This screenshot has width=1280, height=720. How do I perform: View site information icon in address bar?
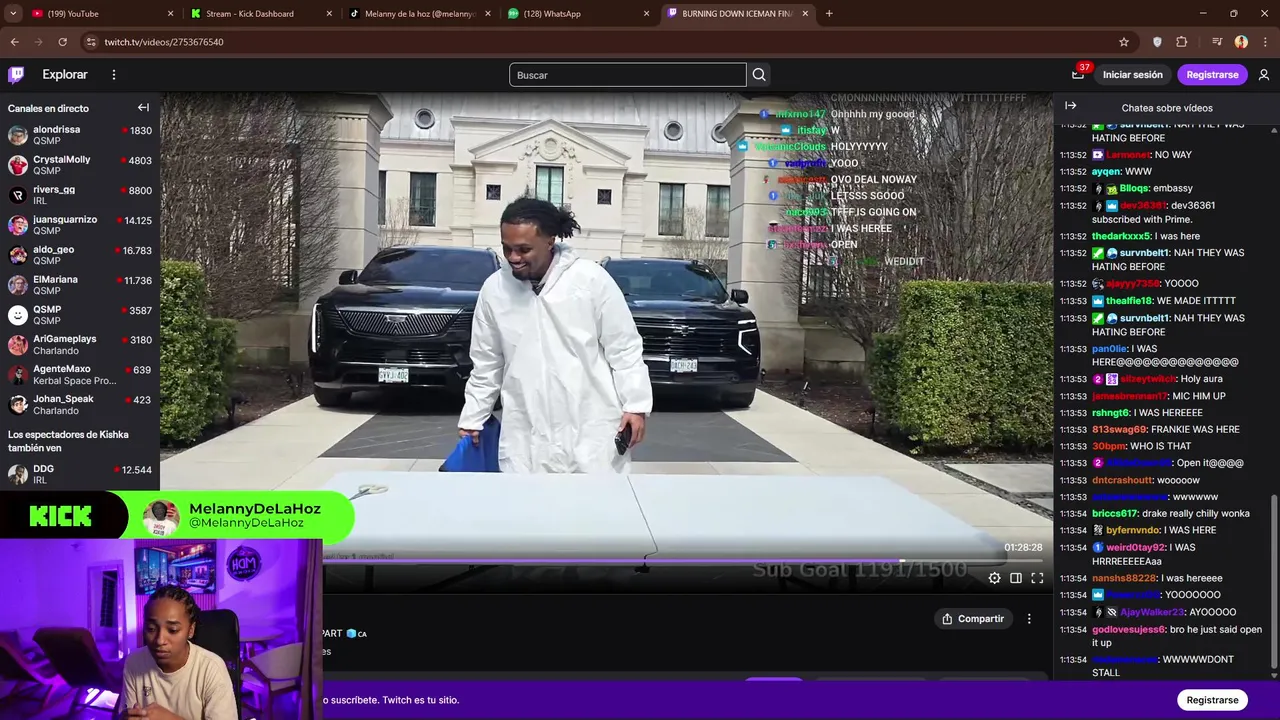[91, 42]
